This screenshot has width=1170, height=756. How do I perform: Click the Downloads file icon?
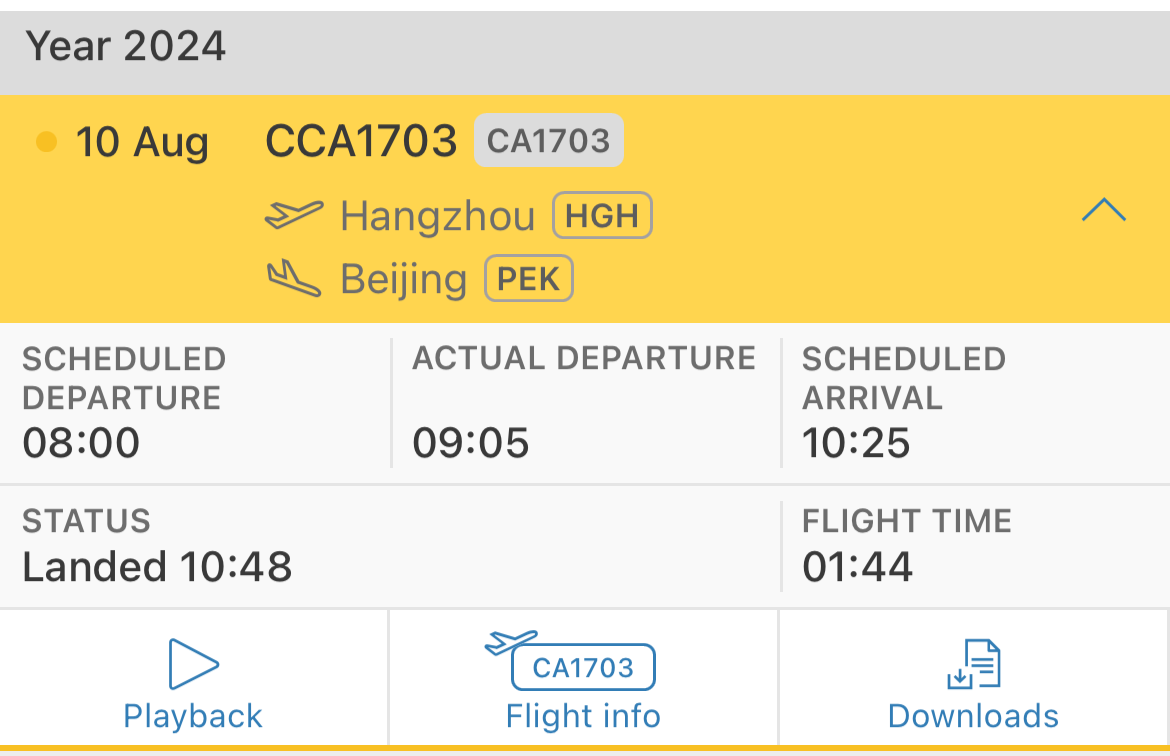point(974,665)
